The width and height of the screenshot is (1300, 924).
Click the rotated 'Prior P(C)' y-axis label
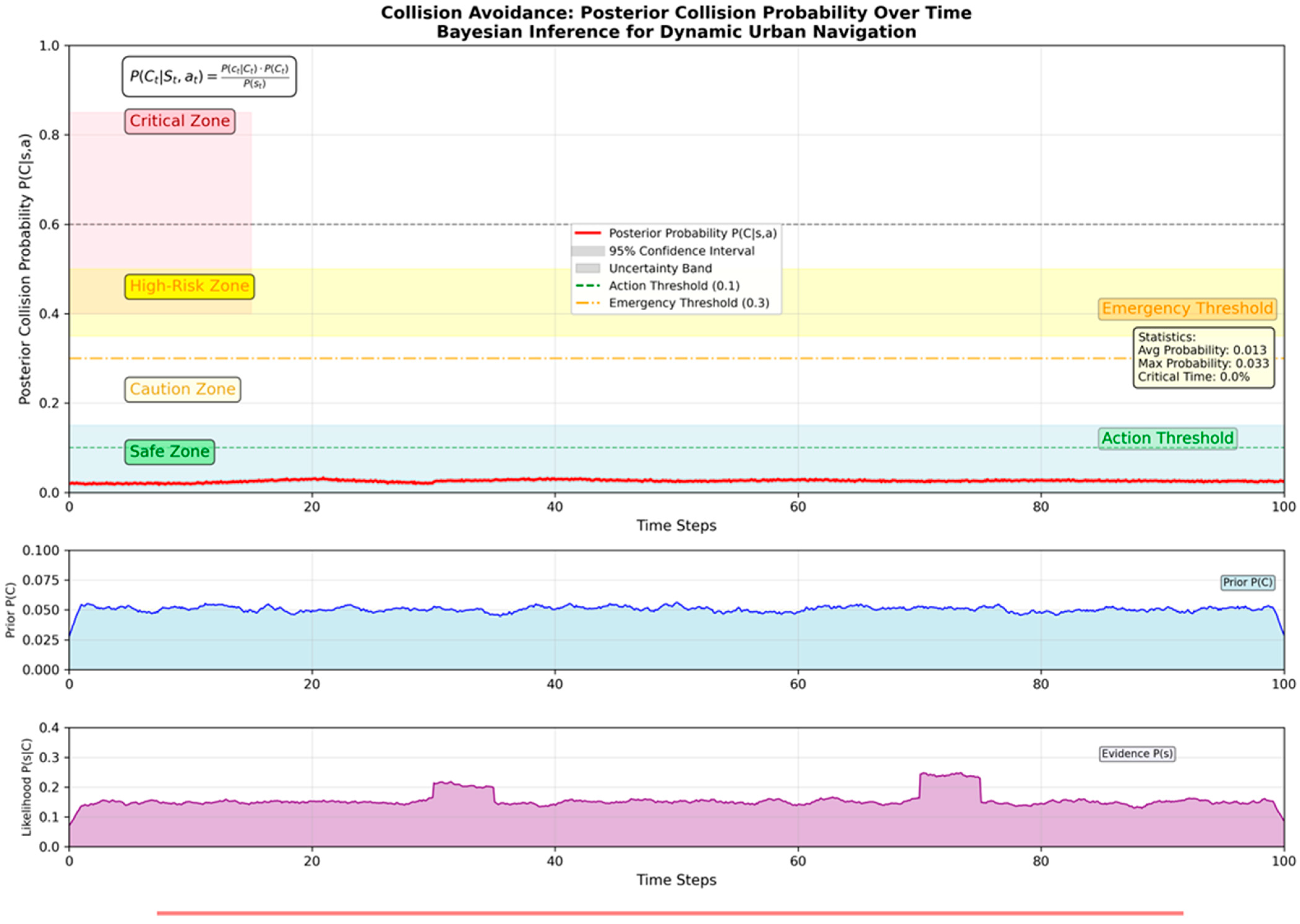[x=10, y=610]
